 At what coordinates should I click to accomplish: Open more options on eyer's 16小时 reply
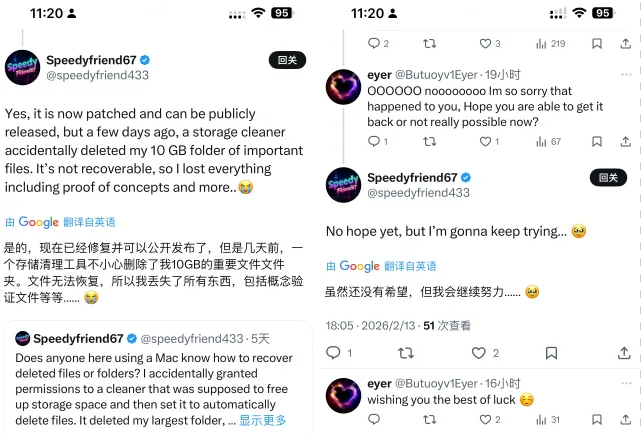coord(626,383)
